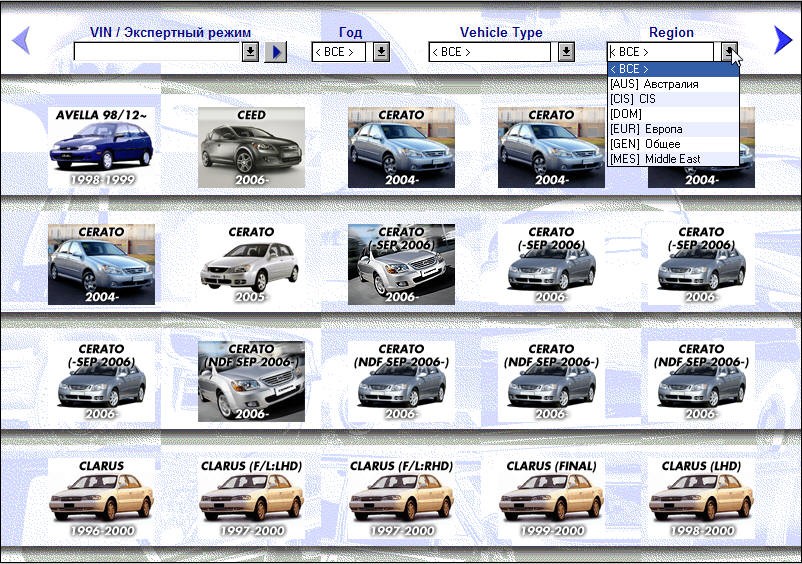The height and width of the screenshot is (564, 802).
Task: Select [AUS] Австралия region
Action: 673,84
